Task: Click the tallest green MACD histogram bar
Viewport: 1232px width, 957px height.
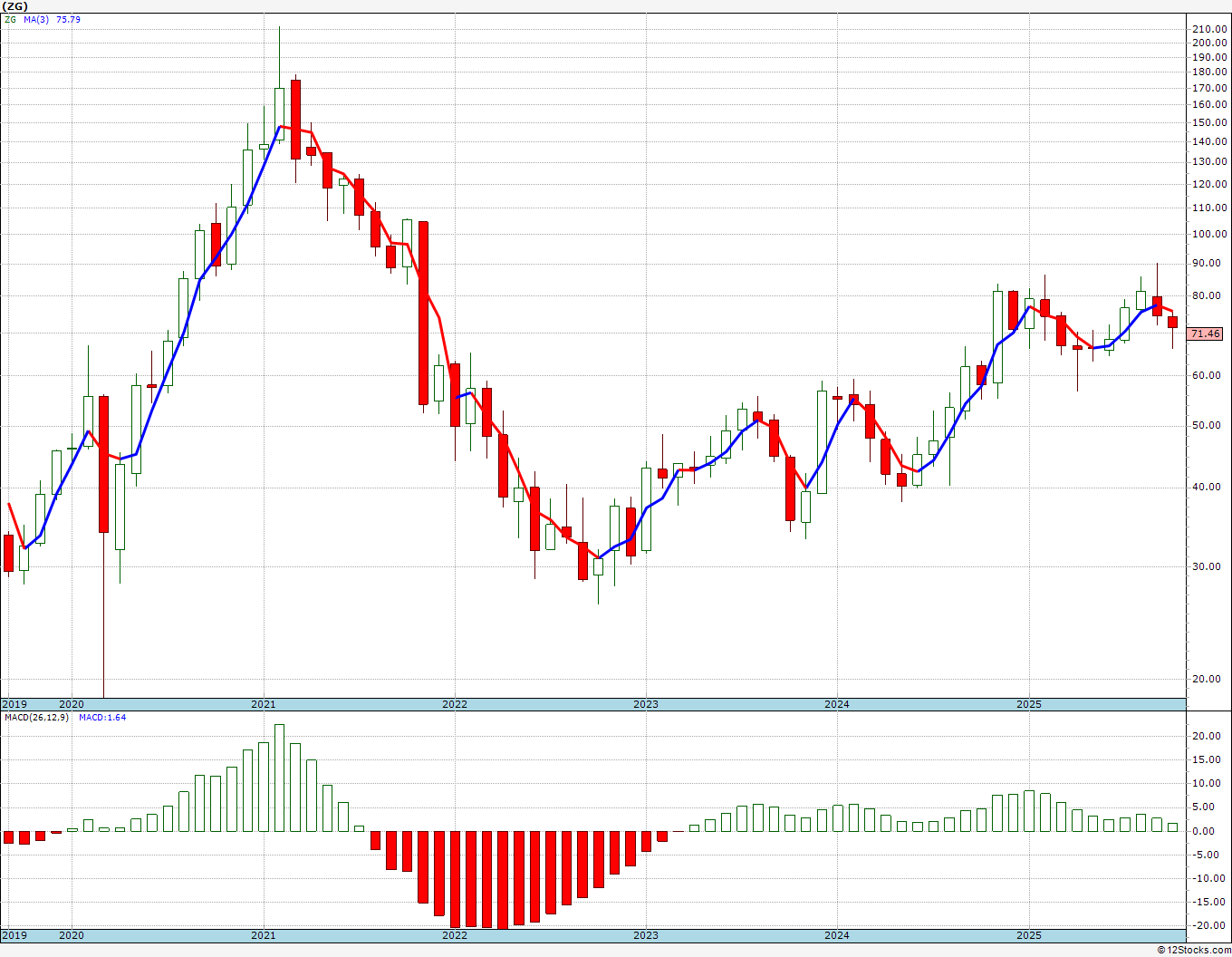Action: (x=279, y=778)
